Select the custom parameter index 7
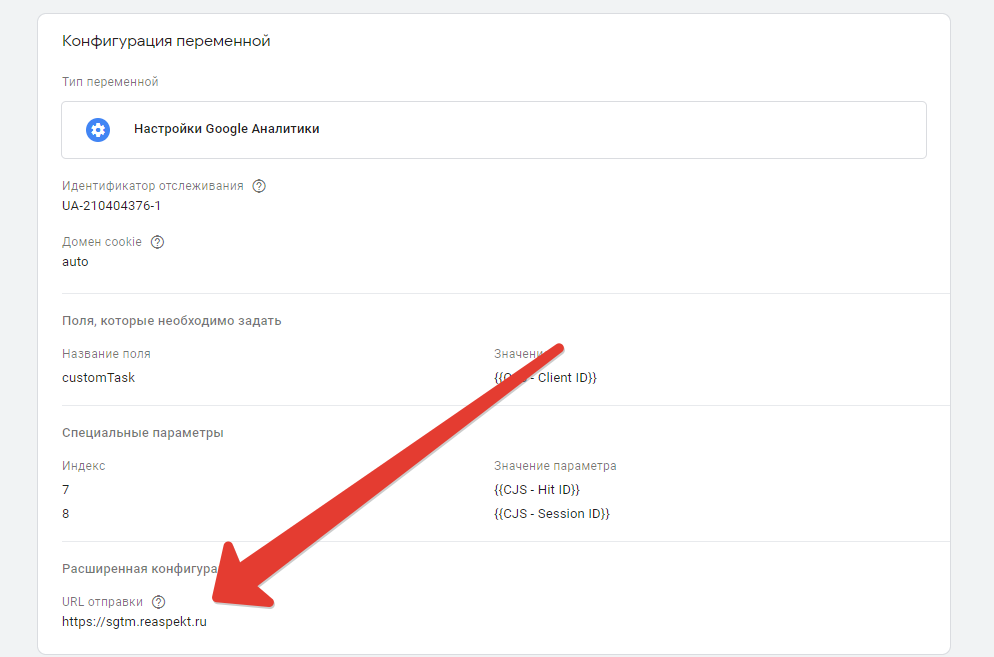Screen dimensions: 994x657 (66, 490)
